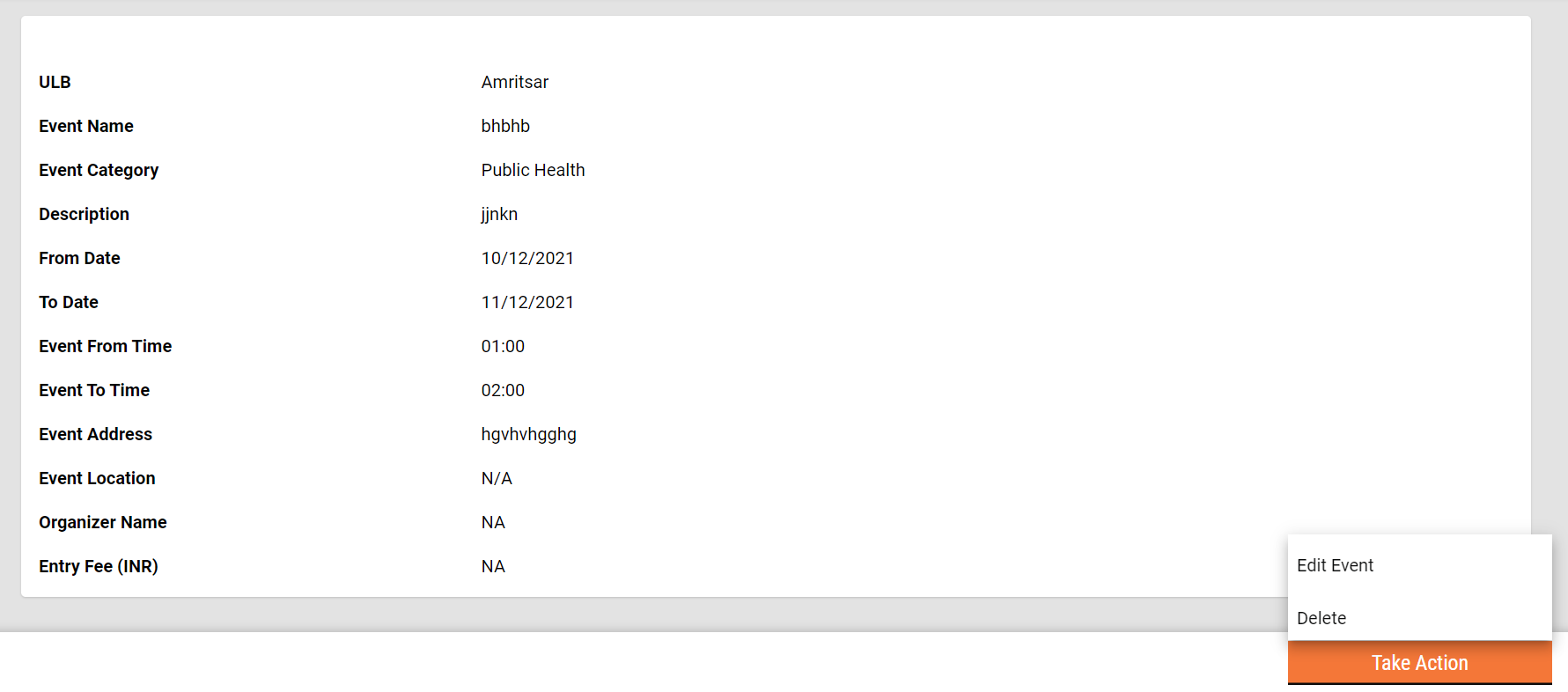This screenshot has height=692, width=1568.
Task: Click the Organizer Name field label
Action: (x=103, y=522)
